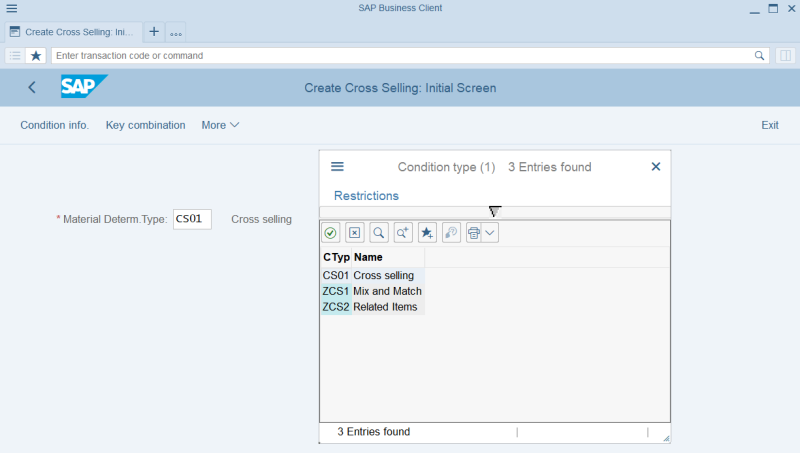Click the Print icon in dialog toolbar

click(474, 233)
